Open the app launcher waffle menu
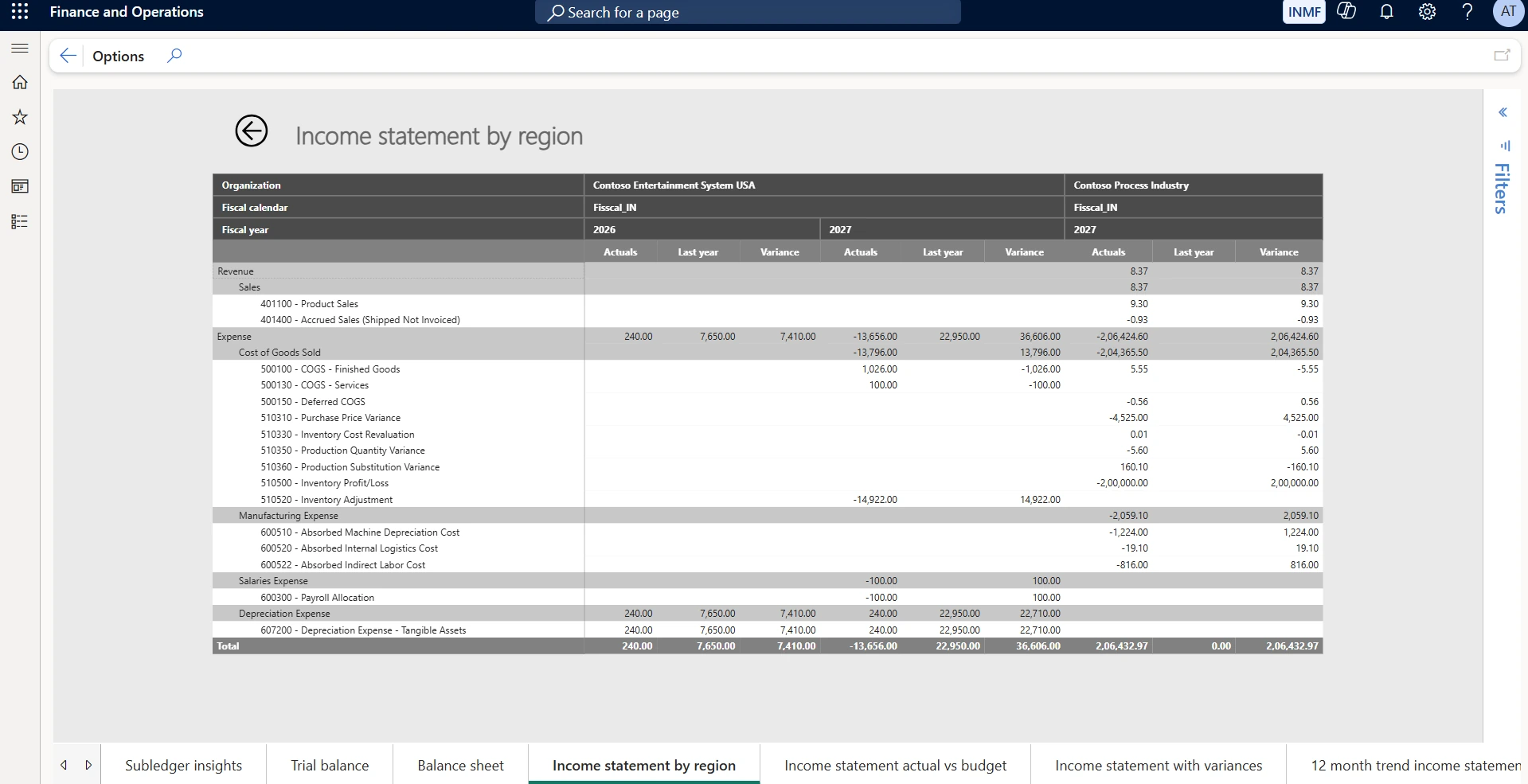 click(x=20, y=12)
